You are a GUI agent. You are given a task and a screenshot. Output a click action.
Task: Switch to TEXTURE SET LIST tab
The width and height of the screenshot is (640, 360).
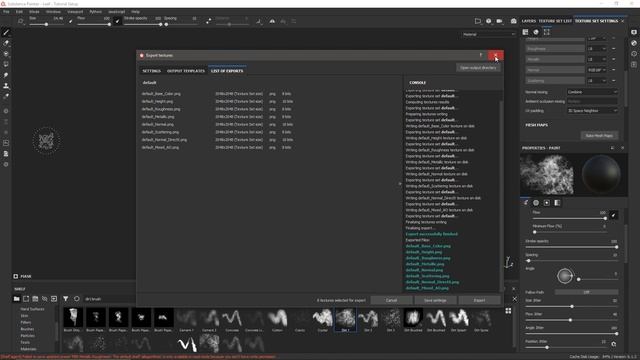(555, 21)
